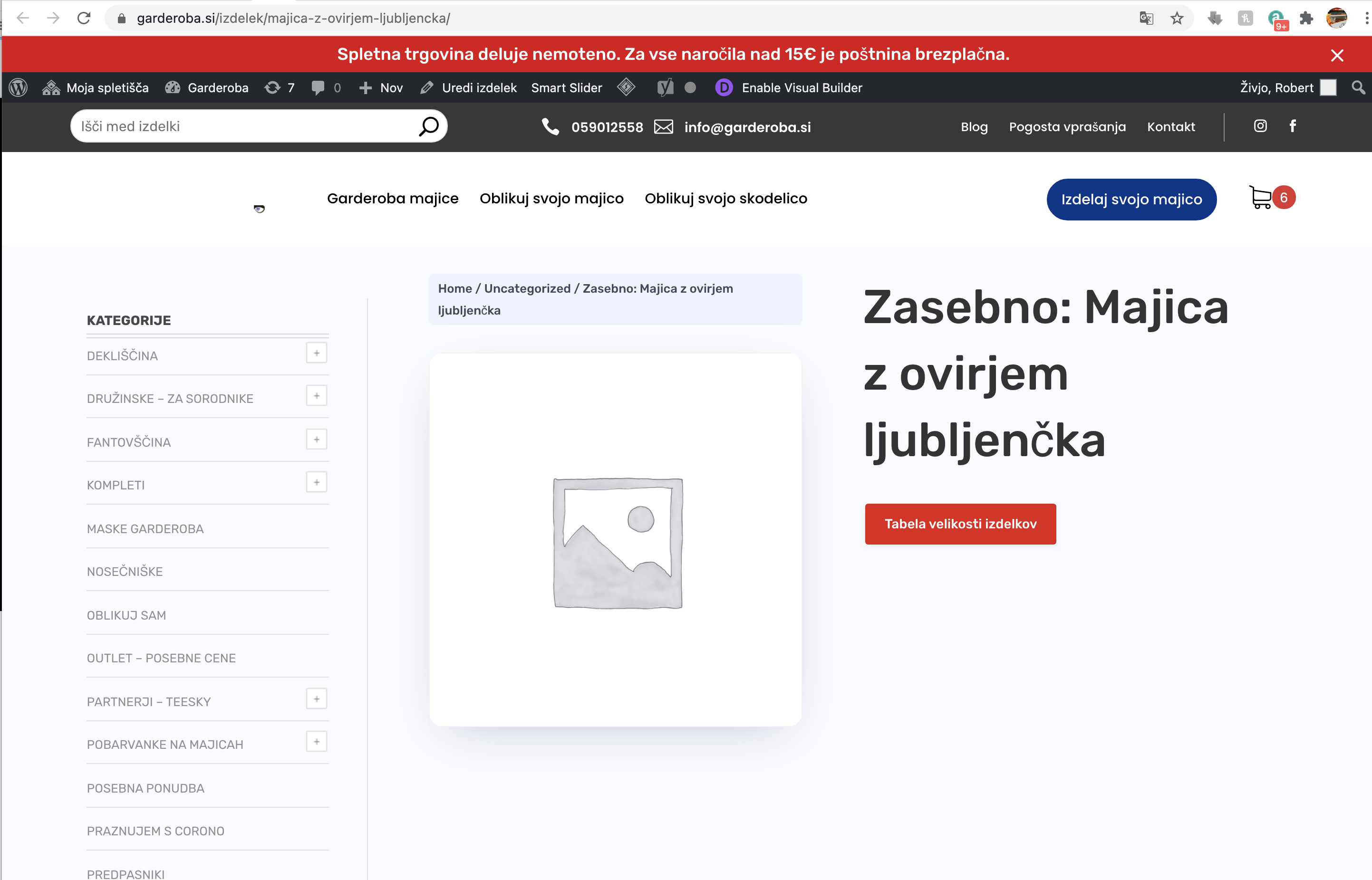Open the Facebook page icon
Viewport: 1372px width, 880px height.
click(1293, 126)
